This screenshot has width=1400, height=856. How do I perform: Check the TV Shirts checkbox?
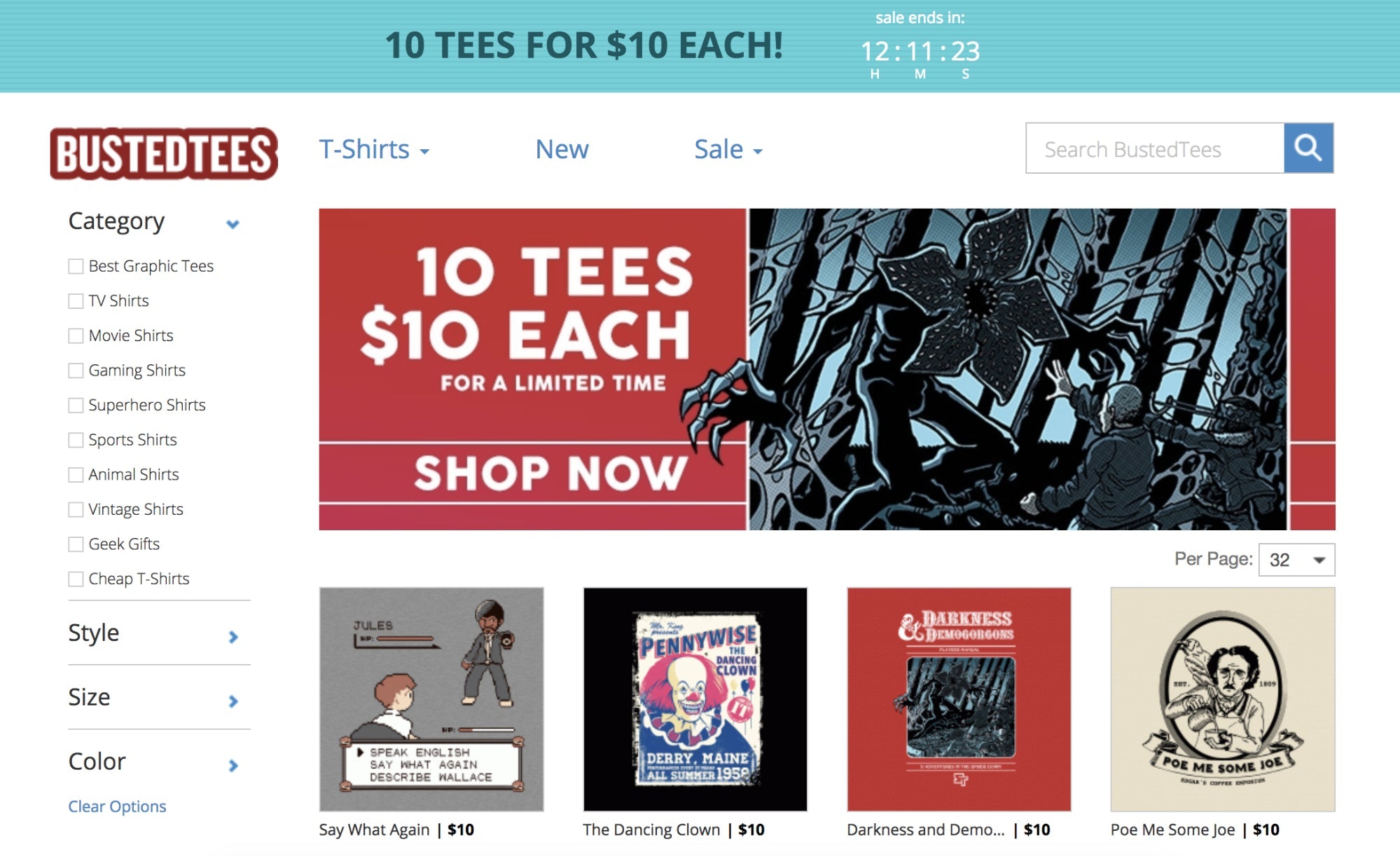pyautogui.click(x=76, y=301)
